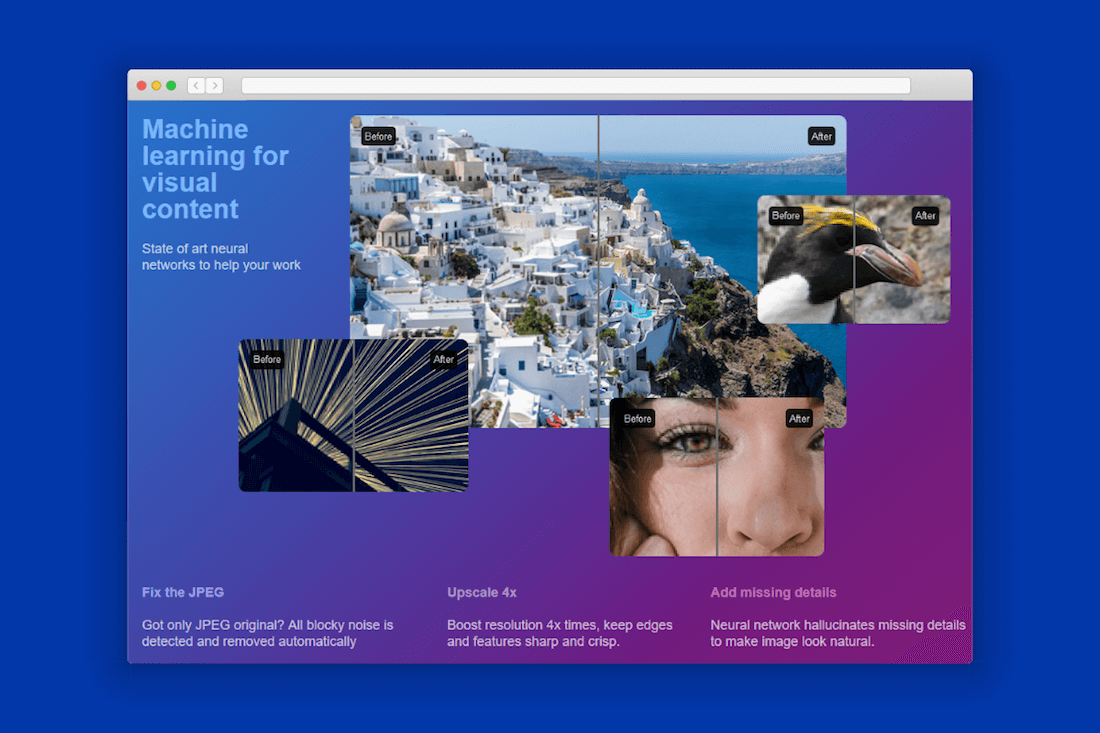
Task: Click the After badge on the Santorini image
Action: click(x=821, y=136)
